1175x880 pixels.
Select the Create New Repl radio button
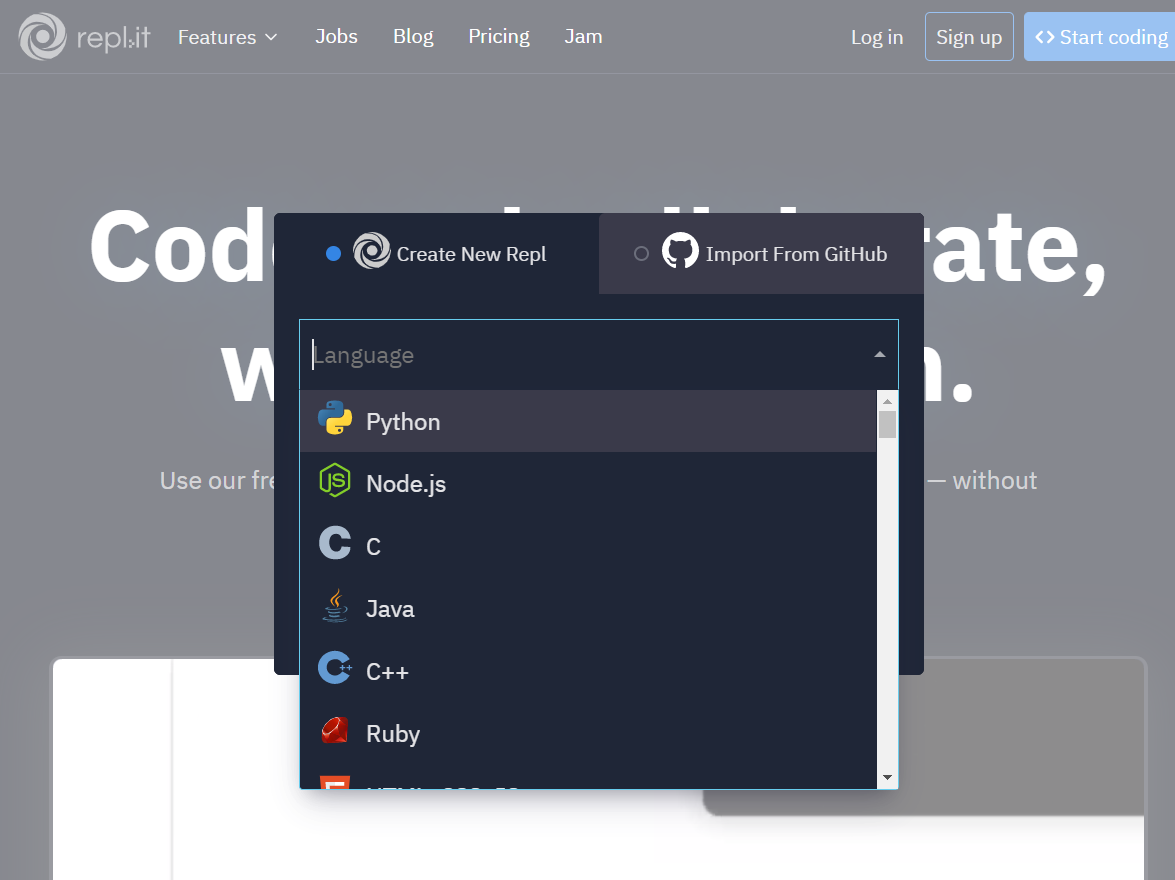(333, 254)
